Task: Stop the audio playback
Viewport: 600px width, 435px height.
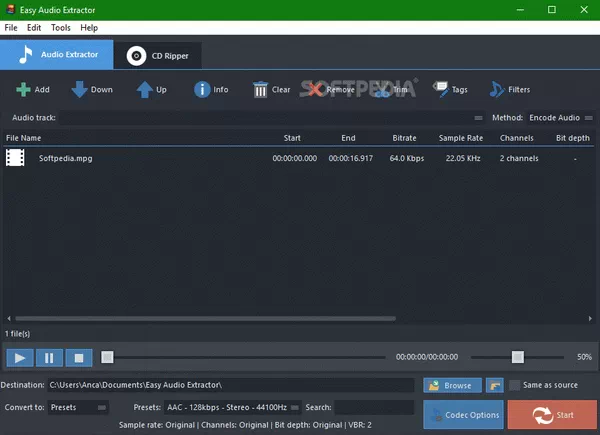Action: [x=79, y=358]
